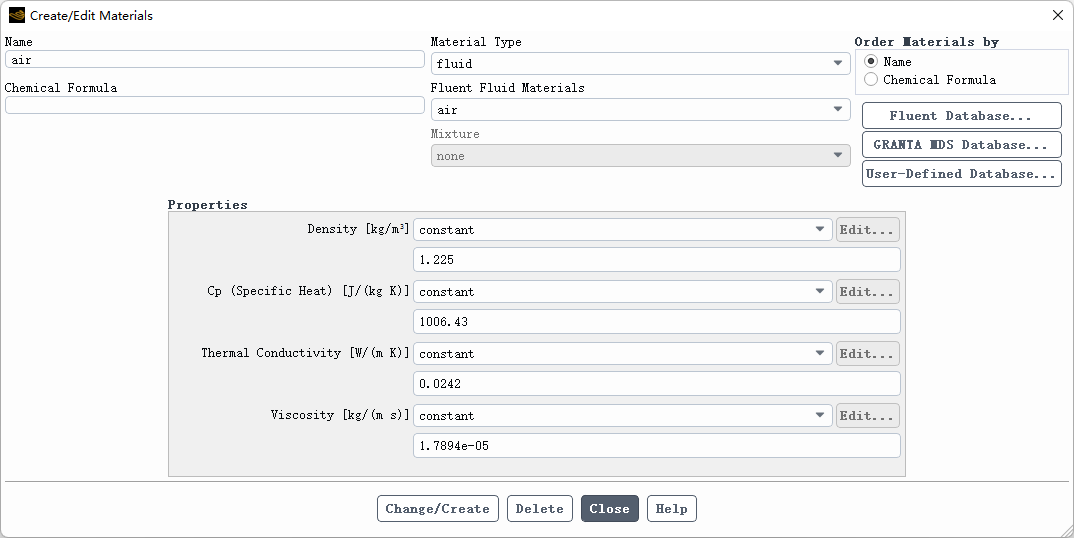
Task: Open Thermal Conductivity method dropdown
Action: pyautogui.click(x=622, y=354)
